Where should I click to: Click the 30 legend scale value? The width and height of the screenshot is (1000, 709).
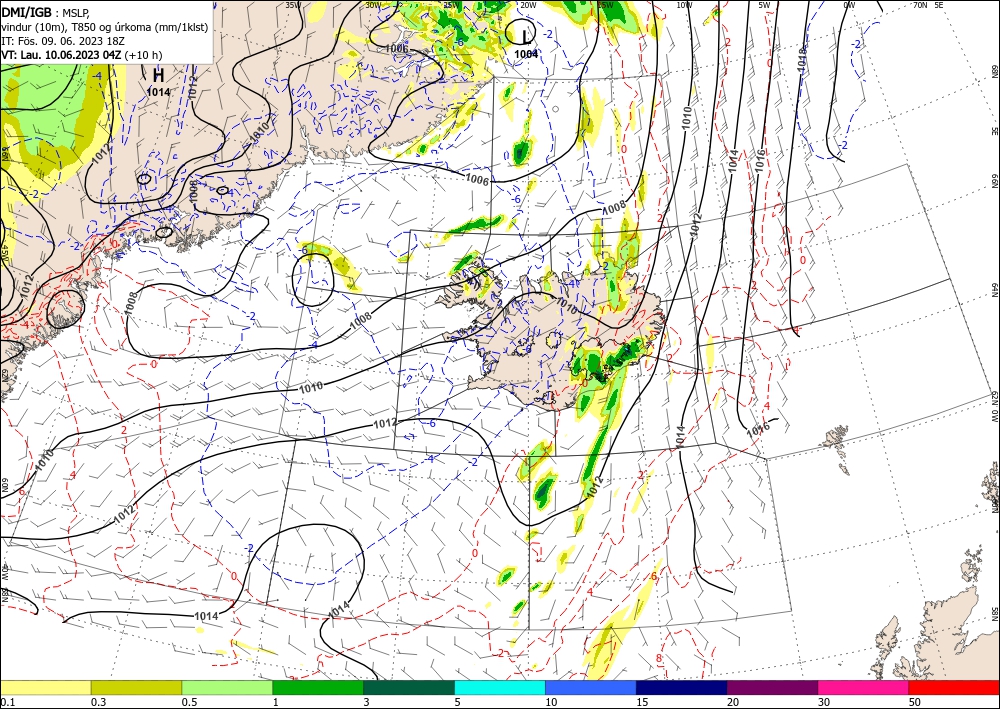click(x=824, y=702)
